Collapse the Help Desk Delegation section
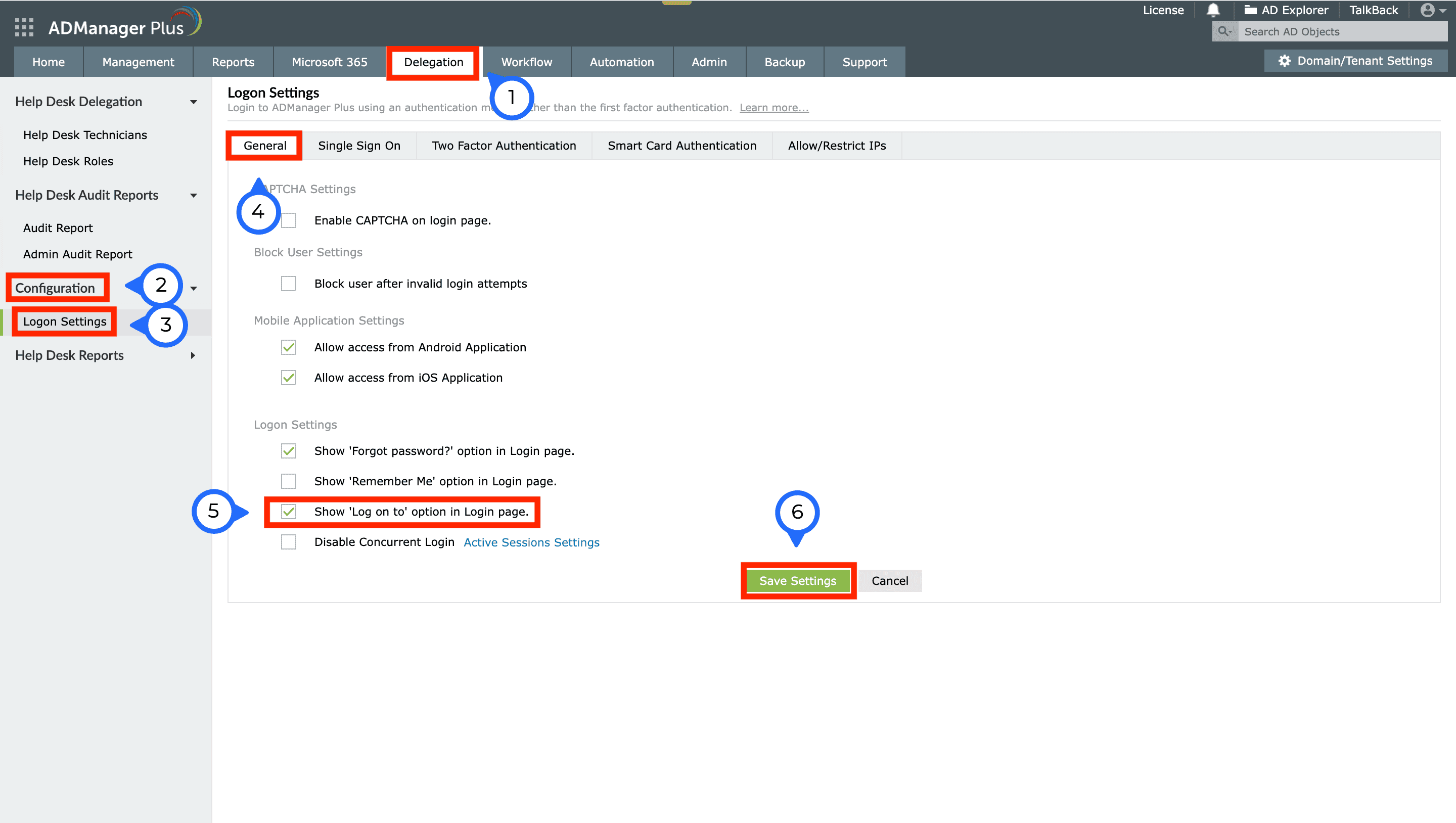This screenshot has width=1456, height=823. [x=193, y=102]
